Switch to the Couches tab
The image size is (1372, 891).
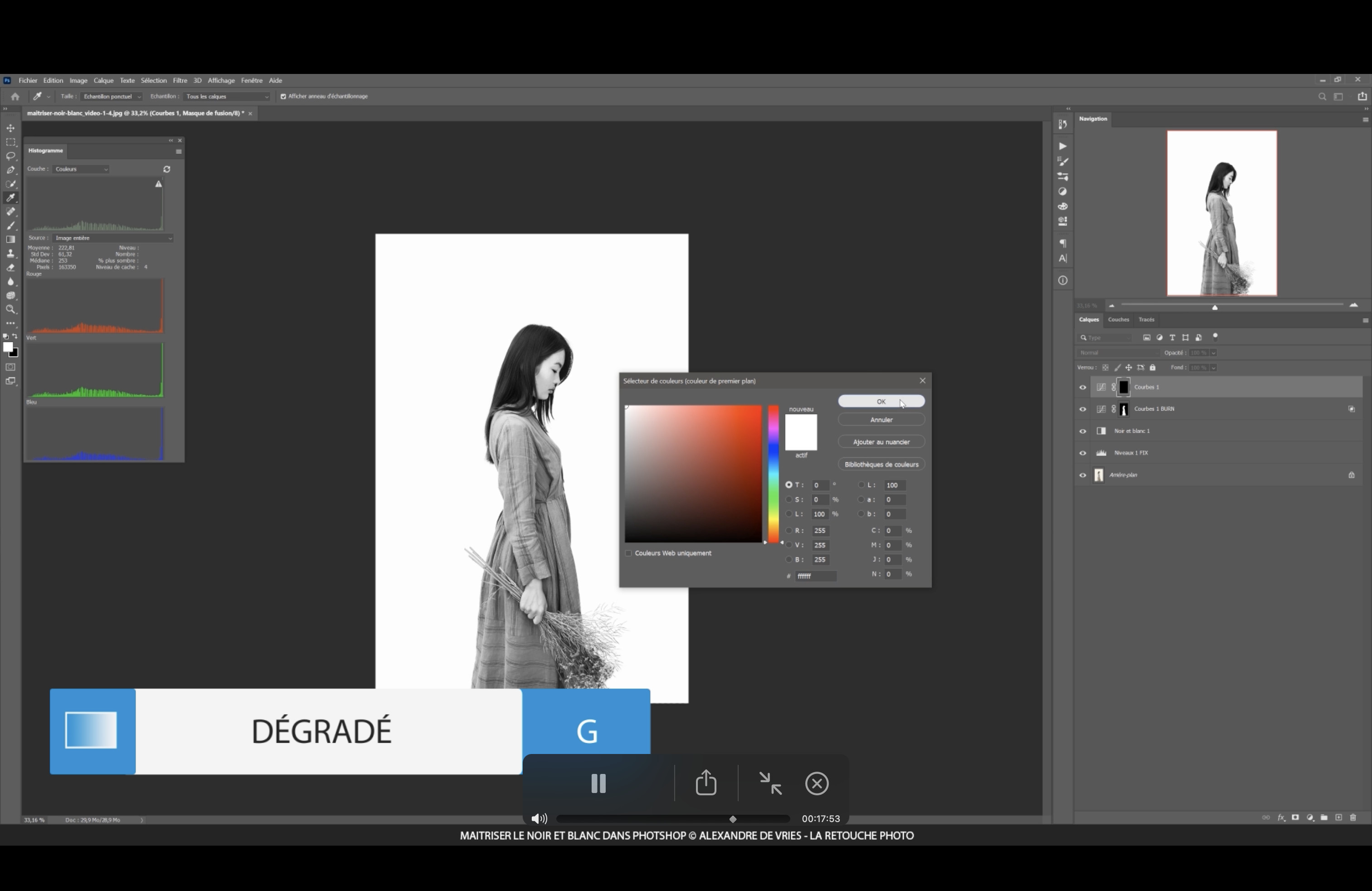point(1118,320)
